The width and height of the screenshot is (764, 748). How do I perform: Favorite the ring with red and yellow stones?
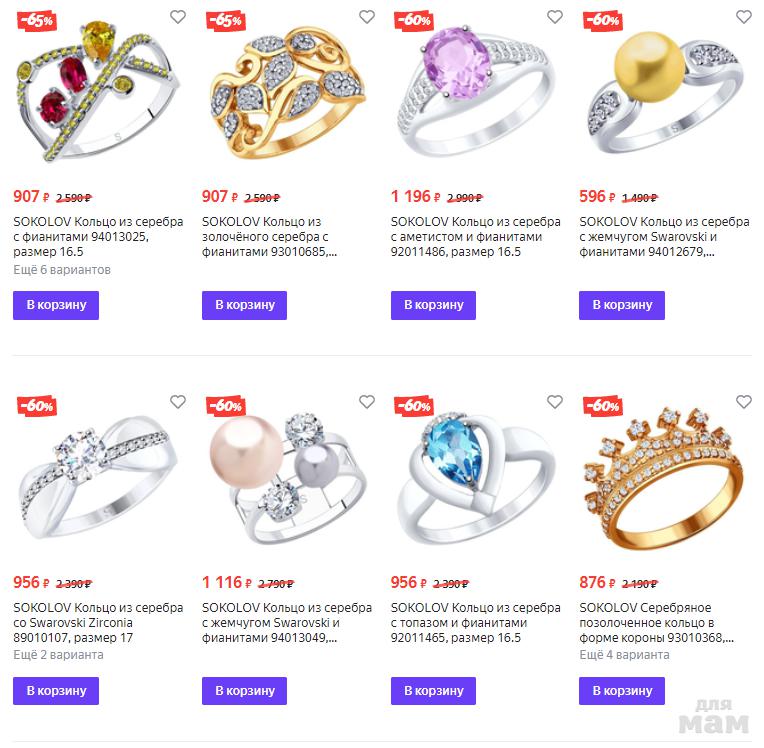178,17
